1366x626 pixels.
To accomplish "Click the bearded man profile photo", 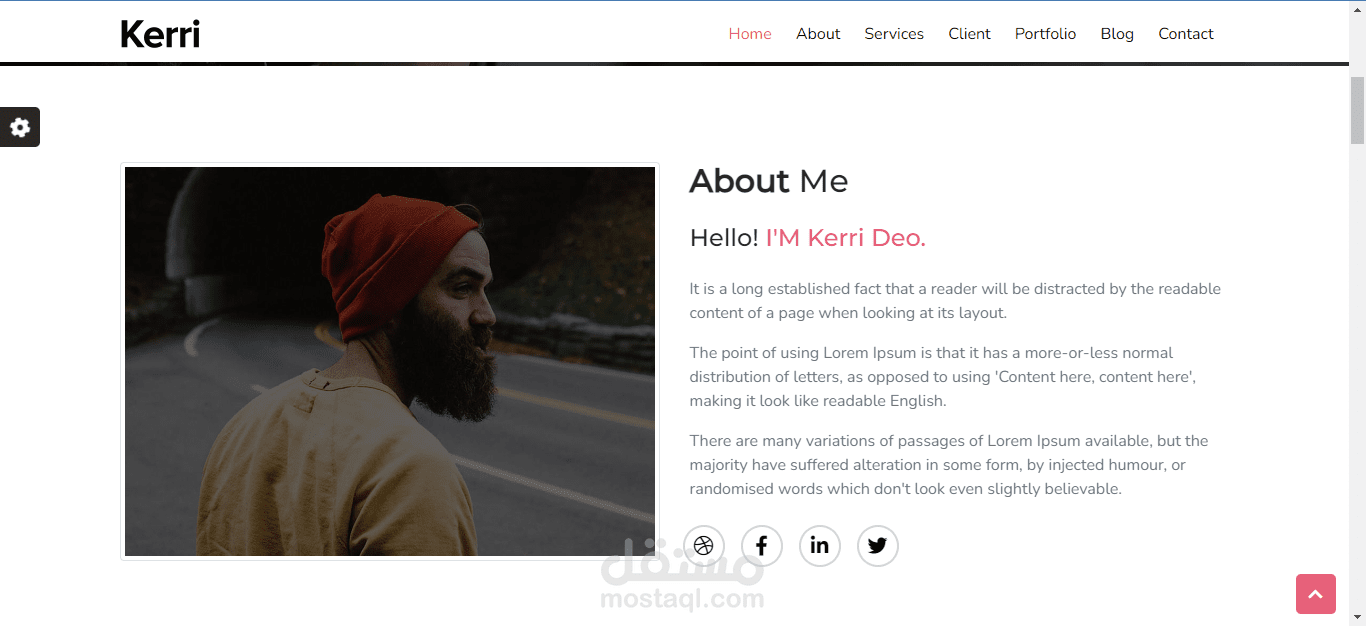I will pos(390,361).
